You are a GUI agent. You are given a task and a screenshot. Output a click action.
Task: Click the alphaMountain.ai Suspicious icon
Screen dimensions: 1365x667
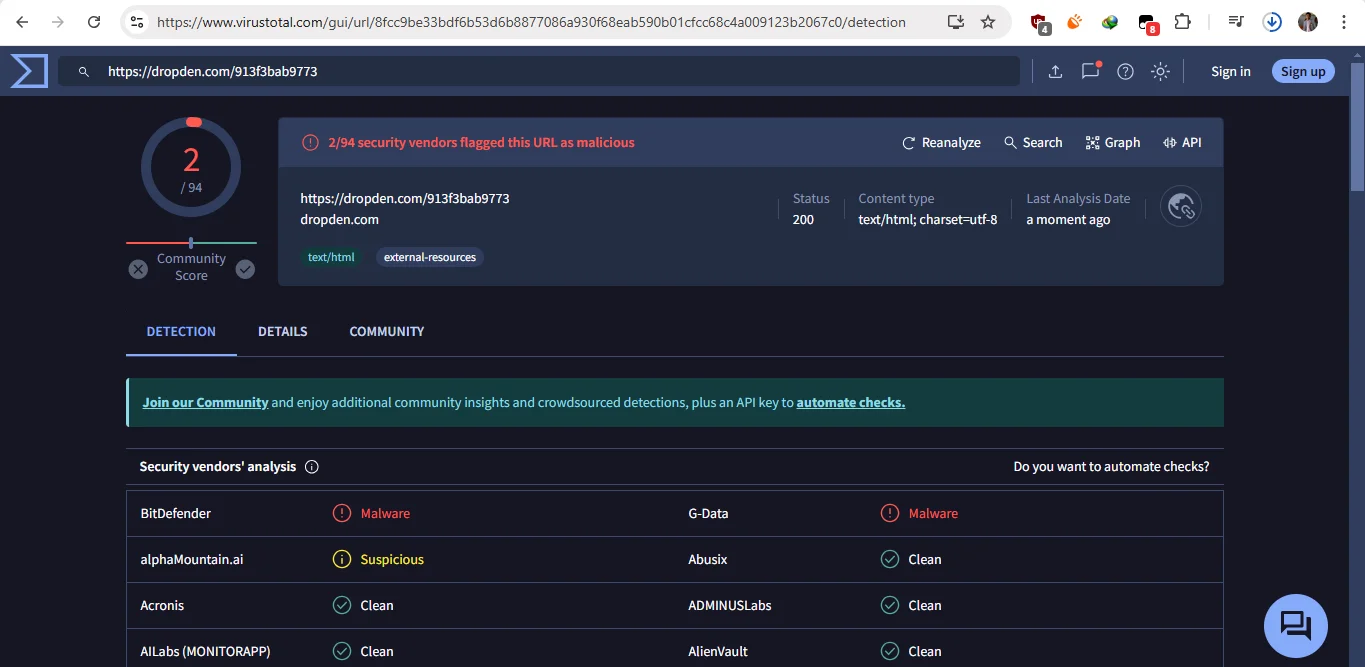click(x=342, y=560)
